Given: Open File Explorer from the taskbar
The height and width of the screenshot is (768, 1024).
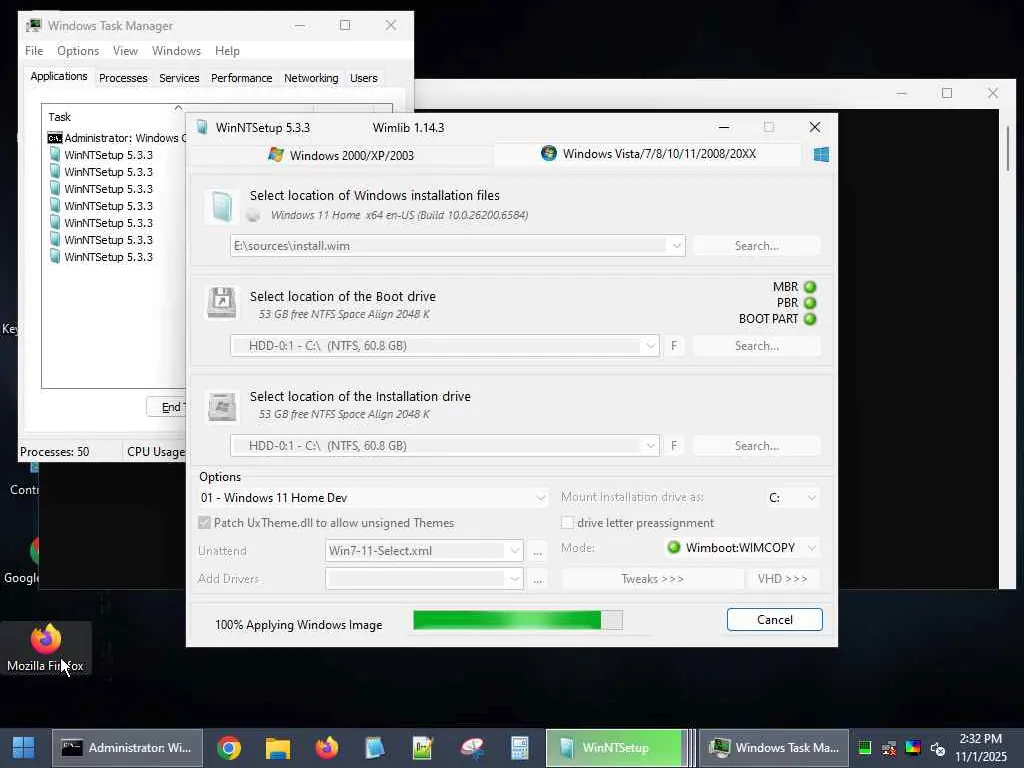Looking at the screenshot, I should coord(278,748).
